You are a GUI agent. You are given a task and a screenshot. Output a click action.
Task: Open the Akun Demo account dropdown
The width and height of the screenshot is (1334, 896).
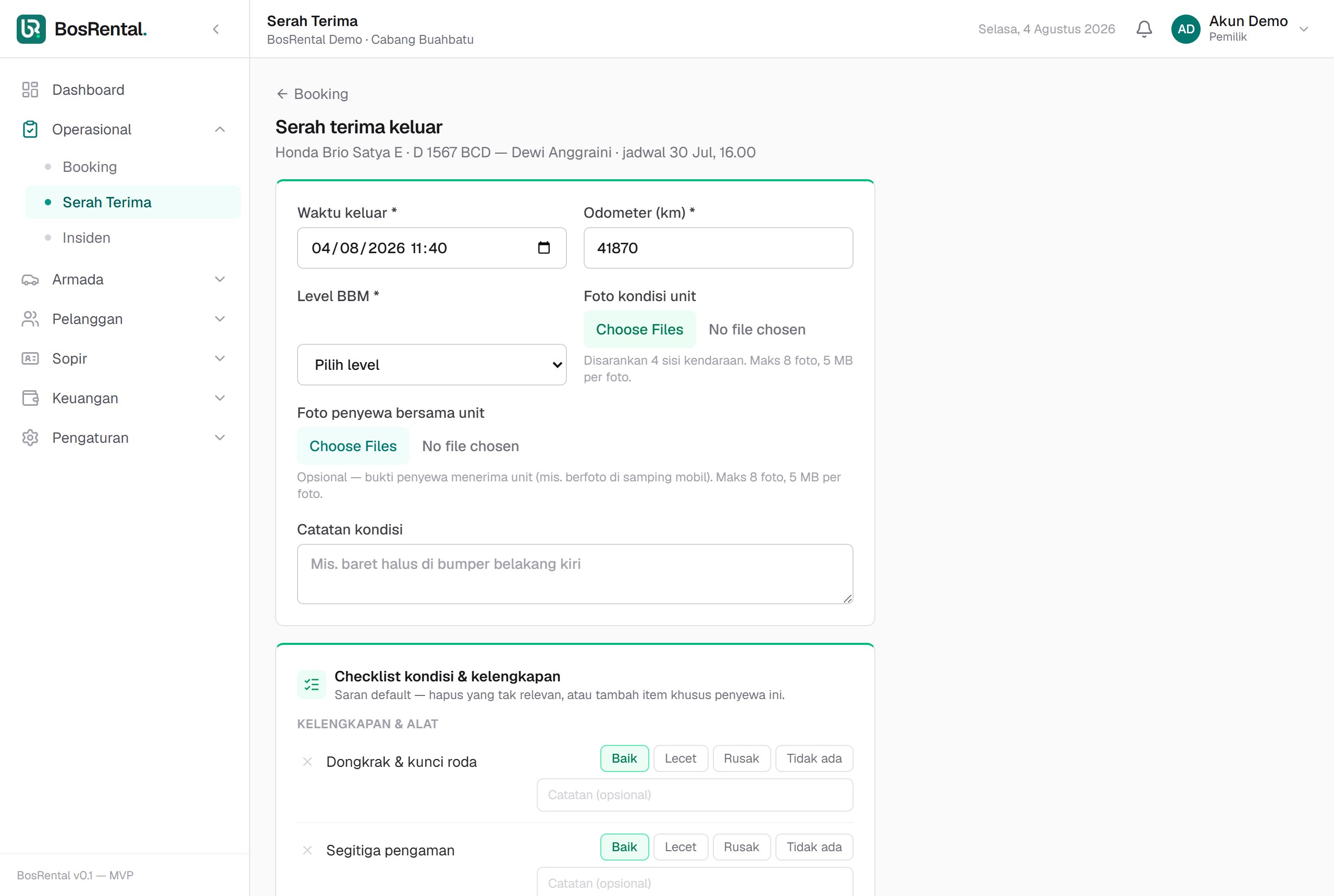(x=1304, y=29)
